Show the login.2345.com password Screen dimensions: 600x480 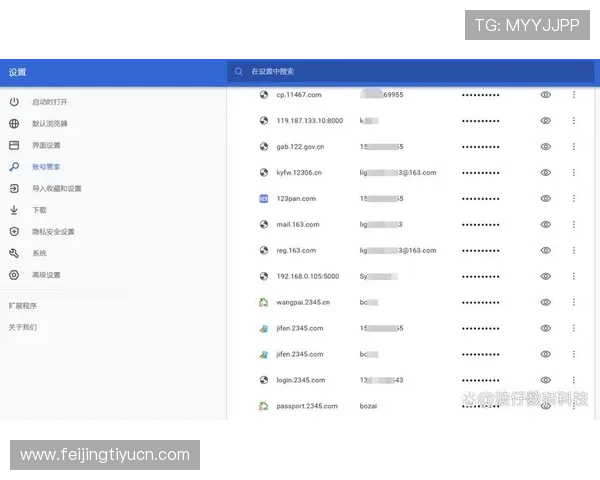546,380
